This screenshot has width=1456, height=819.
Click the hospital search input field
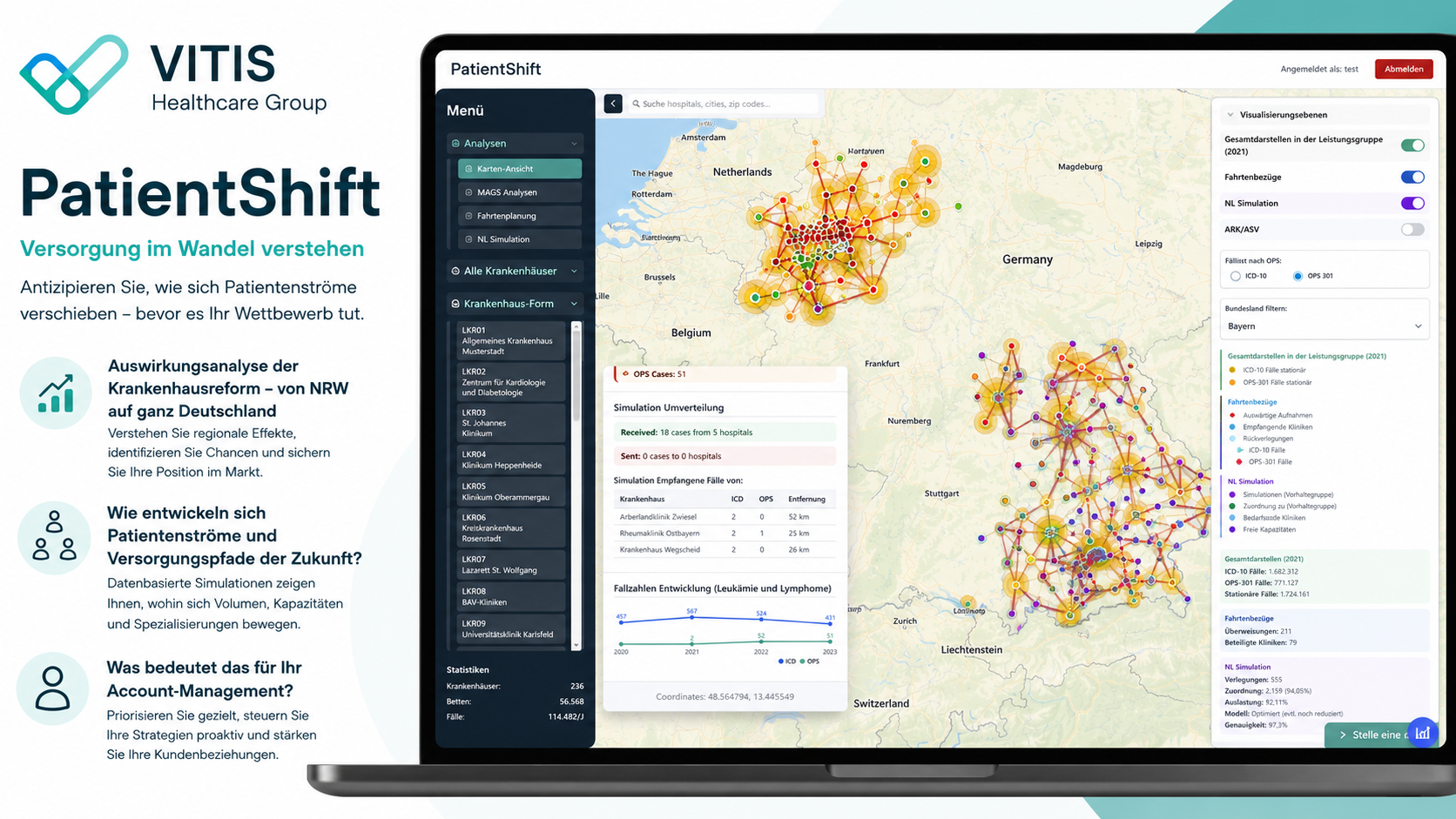click(722, 104)
